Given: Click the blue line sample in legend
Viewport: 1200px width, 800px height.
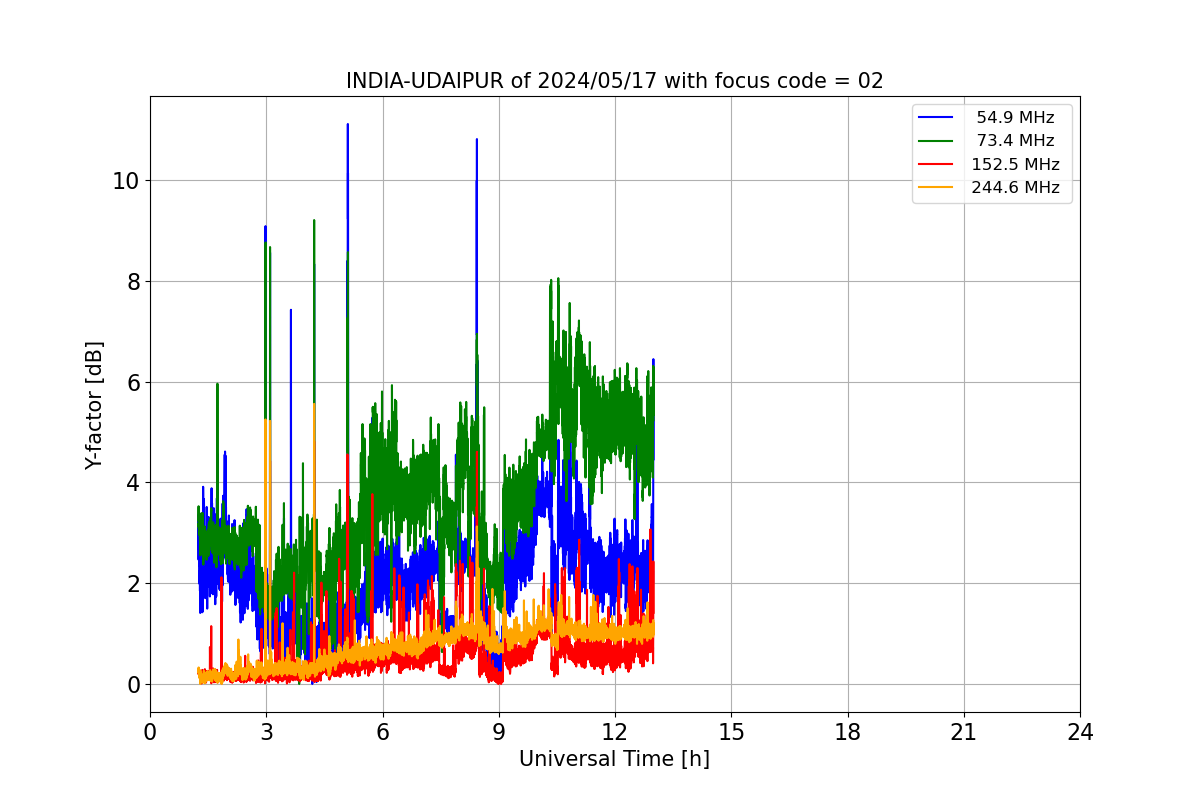Looking at the screenshot, I should tap(937, 118).
